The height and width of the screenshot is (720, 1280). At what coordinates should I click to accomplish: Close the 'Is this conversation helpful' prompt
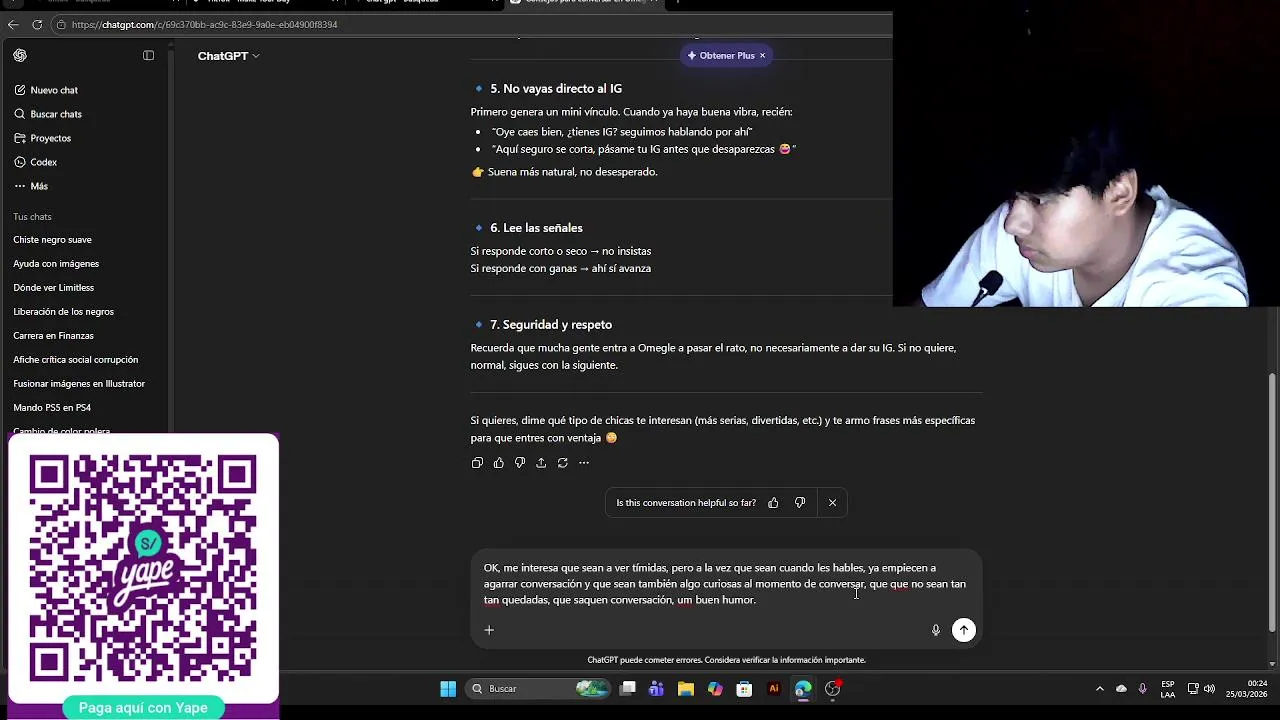832,503
